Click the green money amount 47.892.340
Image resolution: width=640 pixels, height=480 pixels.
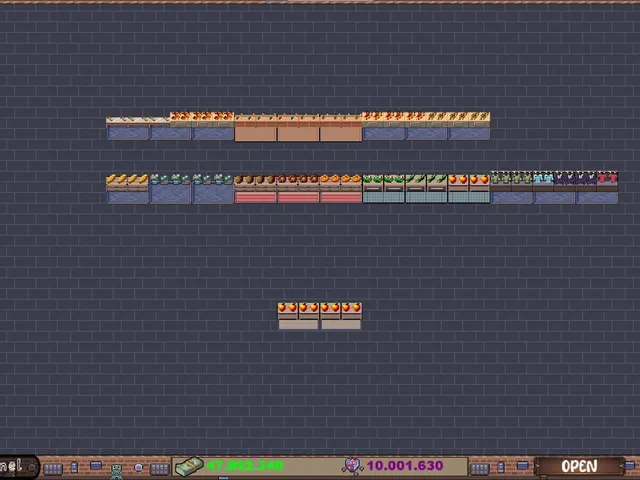click(244, 466)
